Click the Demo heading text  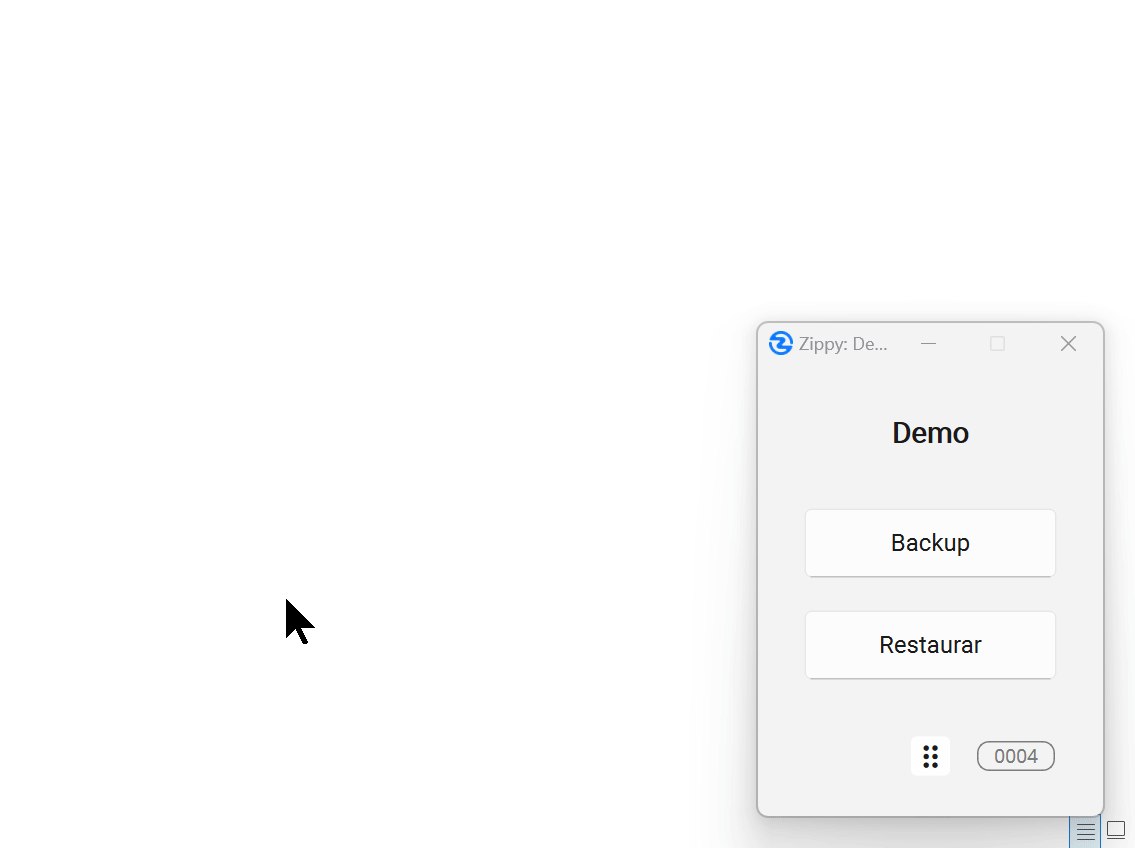pos(930,433)
